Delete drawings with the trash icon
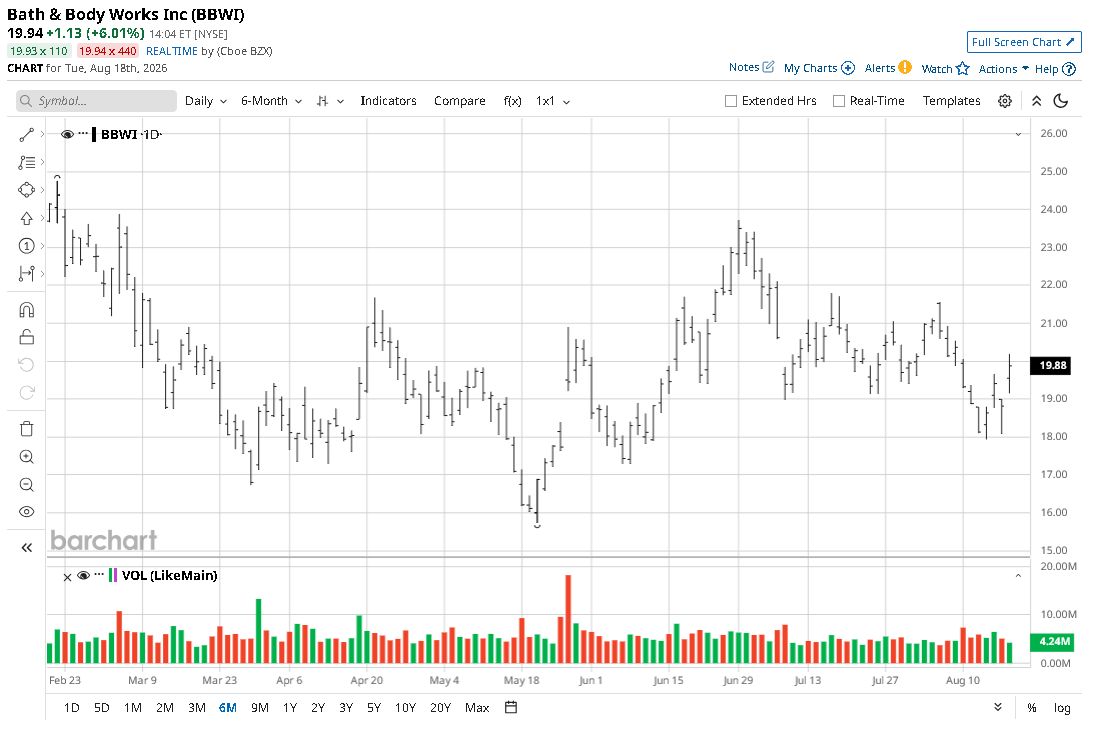 (x=27, y=429)
